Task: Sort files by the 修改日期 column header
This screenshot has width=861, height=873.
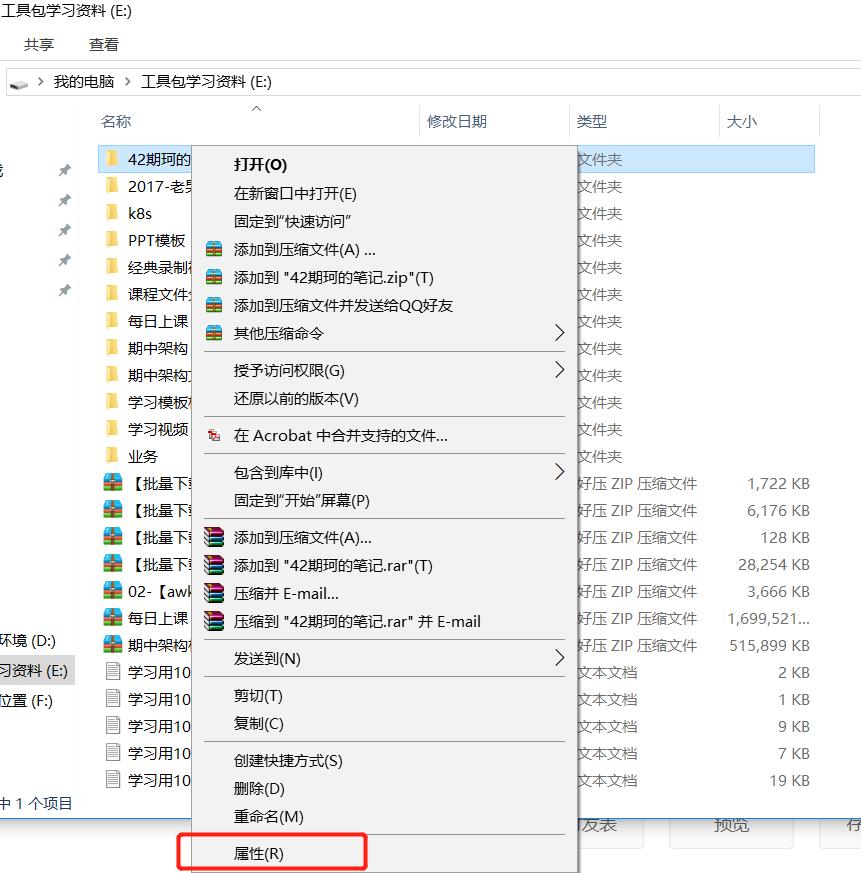Action: 459,121
